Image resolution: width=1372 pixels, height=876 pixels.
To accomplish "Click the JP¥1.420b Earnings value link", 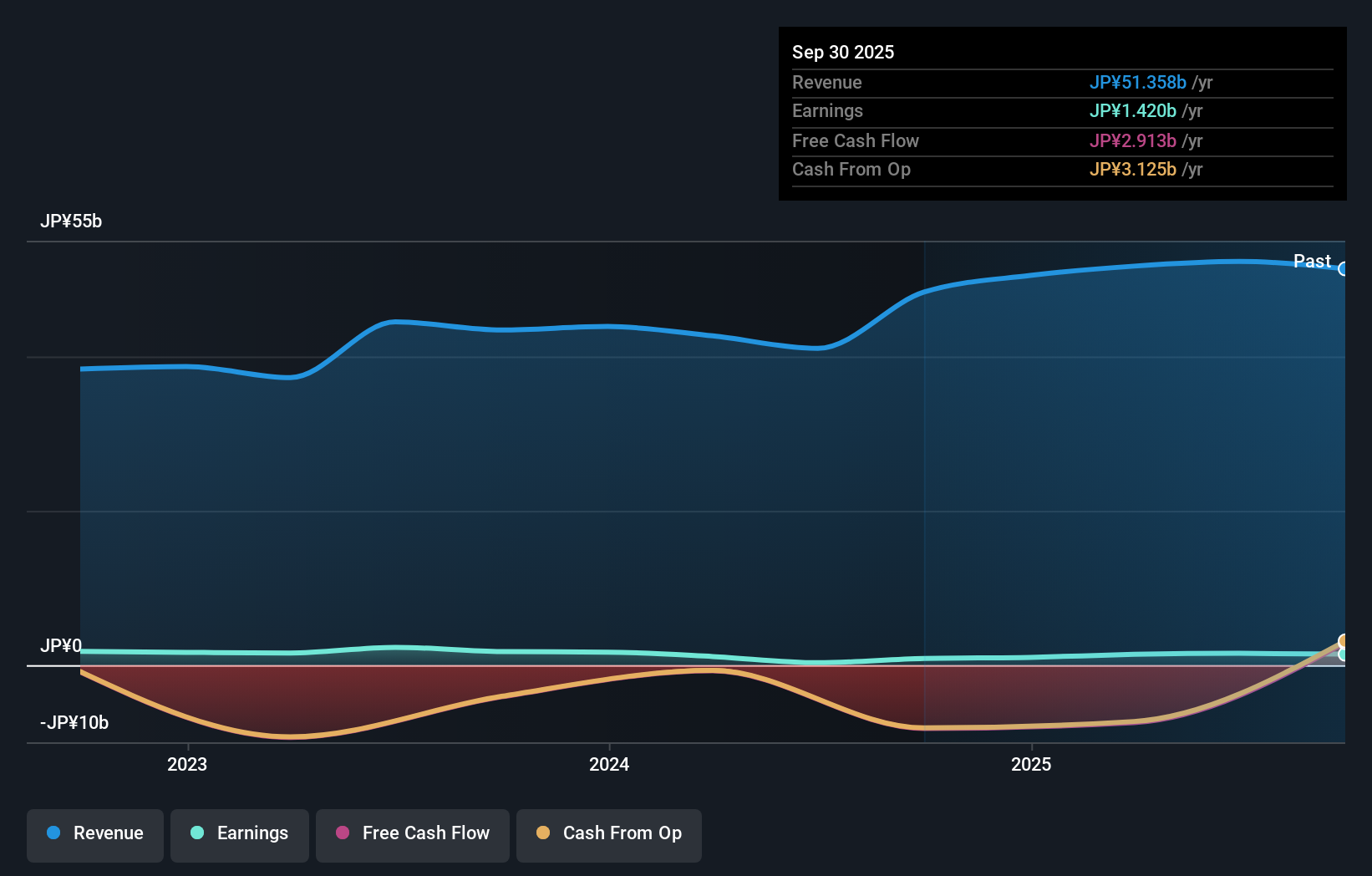I will pos(1133,110).
